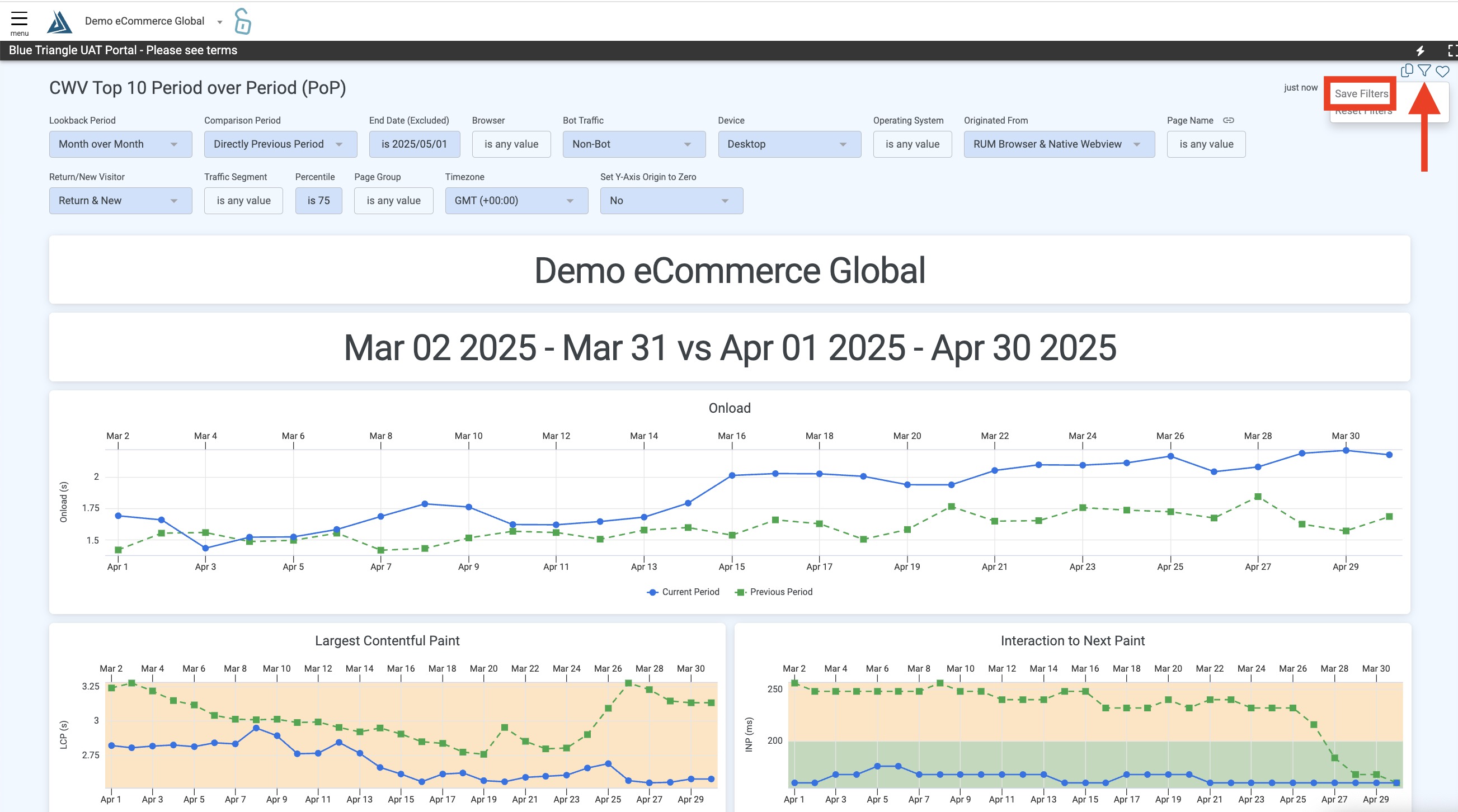The width and height of the screenshot is (1458, 812).
Task: Click the 'just now' refresh timestamp
Action: [x=1300, y=87]
